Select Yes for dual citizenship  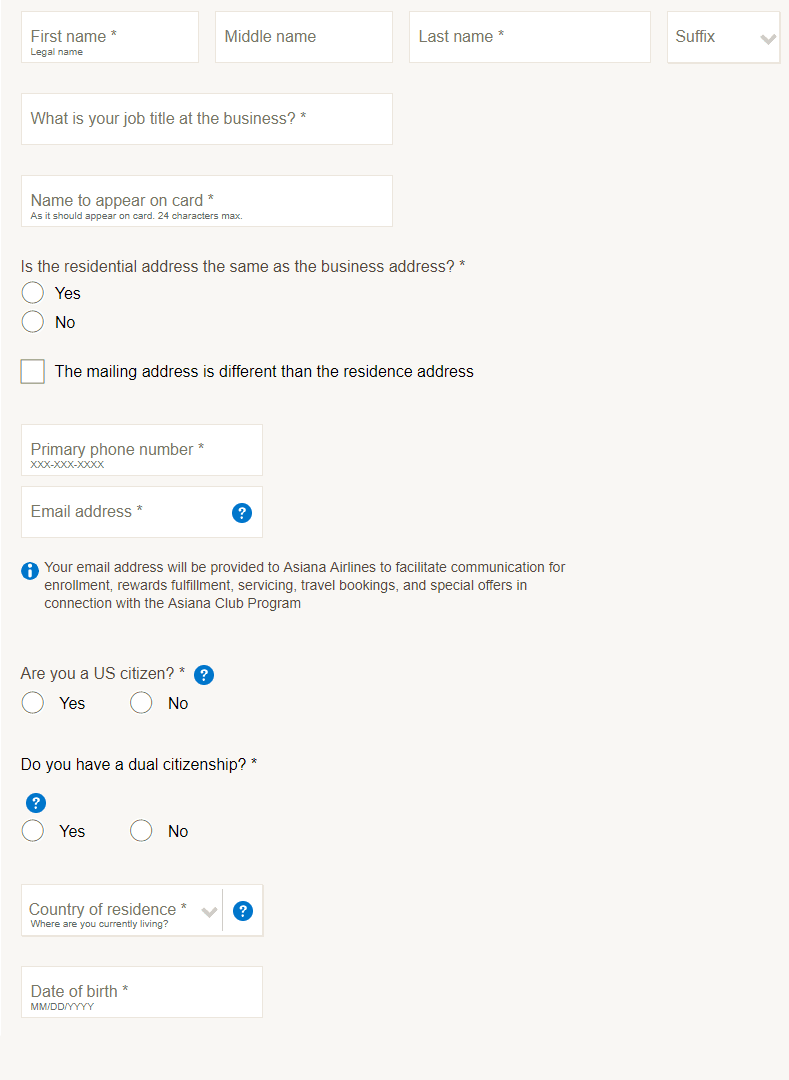pyautogui.click(x=33, y=831)
